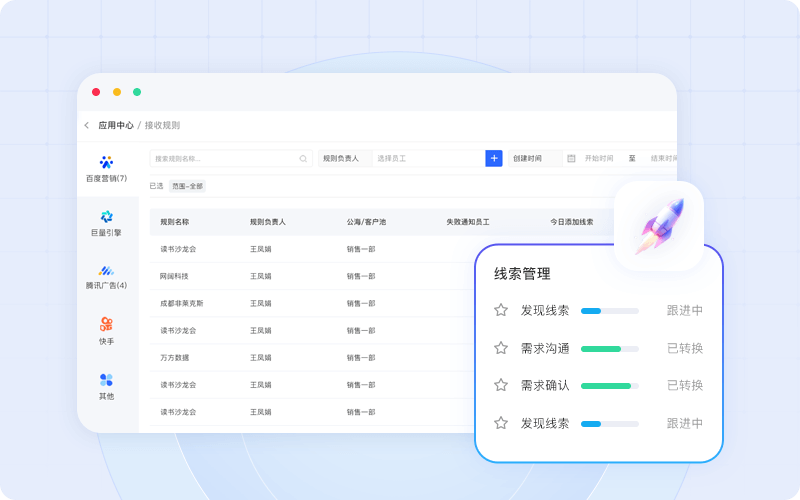This screenshot has width=800, height=500.
Task: Click the rocket icon card
Action: 658,226
